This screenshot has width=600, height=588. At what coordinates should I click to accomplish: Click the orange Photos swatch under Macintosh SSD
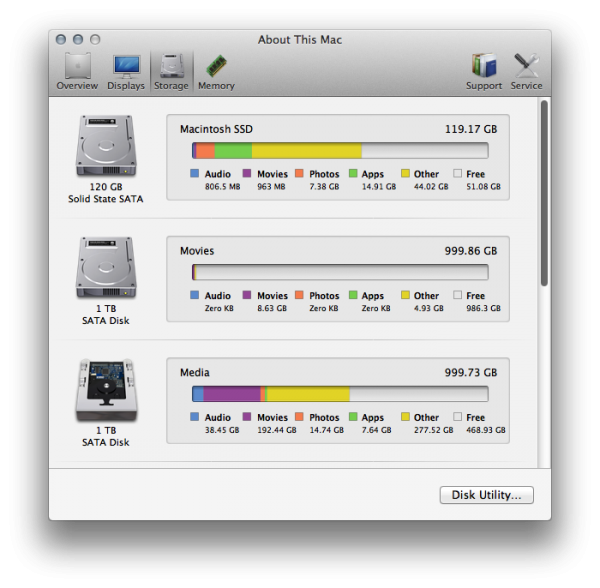tap(299, 173)
